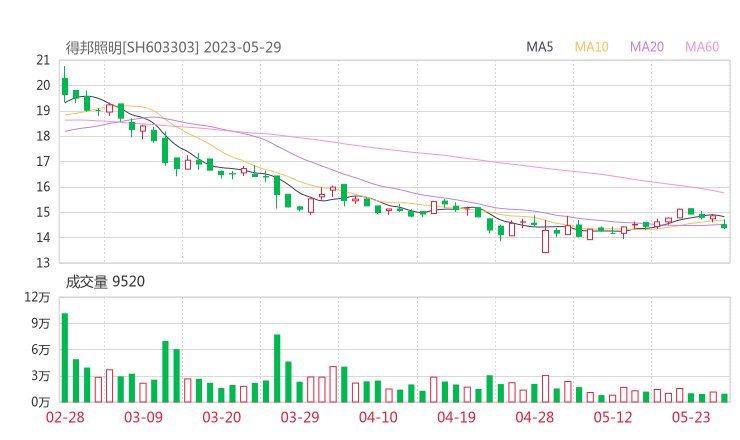Click the chart title 得邦照明[SH603303] 2023-05-29
Screen dimensions: 740x440
point(173,47)
